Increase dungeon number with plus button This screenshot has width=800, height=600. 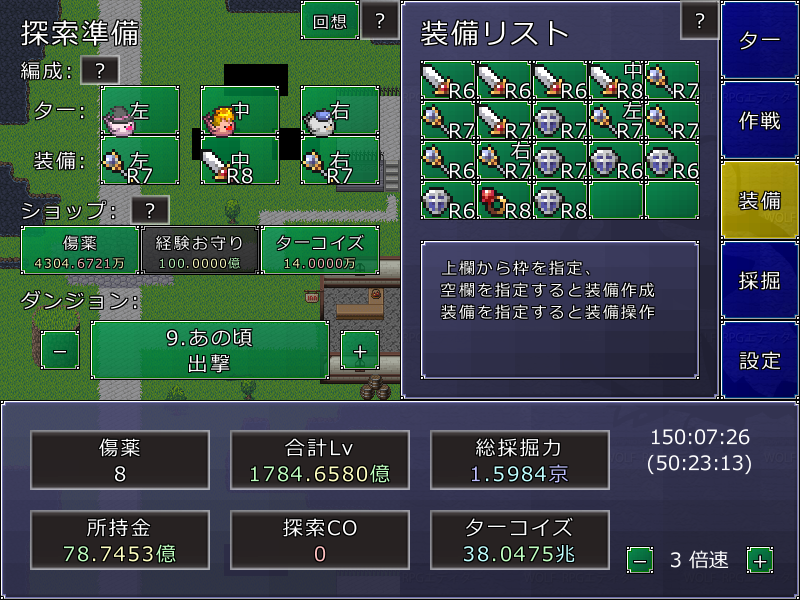[x=360, y=350]
